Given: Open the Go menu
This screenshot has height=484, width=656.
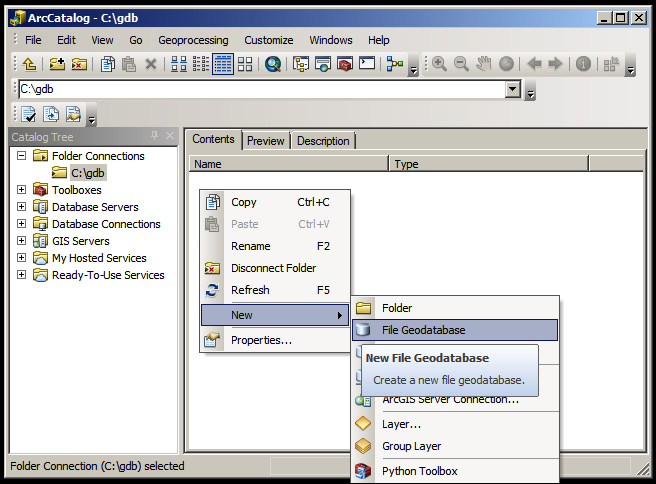Looking at the screenshot, I should (x=136, y=40).
